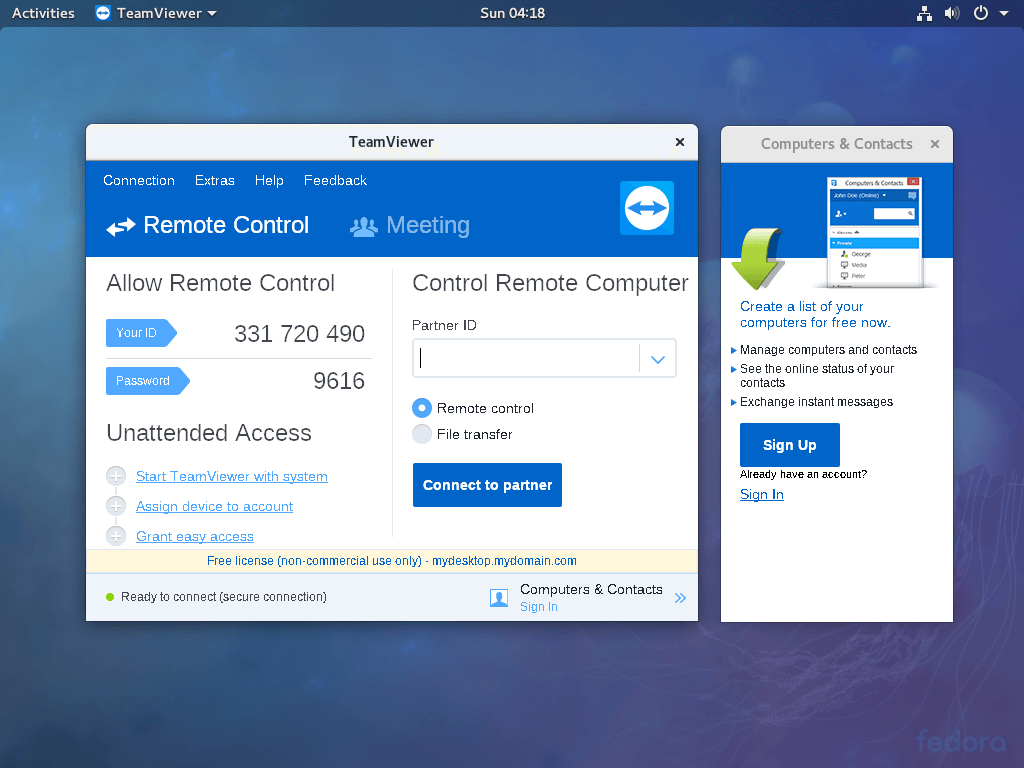Close the TeamViewer main window

click(x=680, y=142)
